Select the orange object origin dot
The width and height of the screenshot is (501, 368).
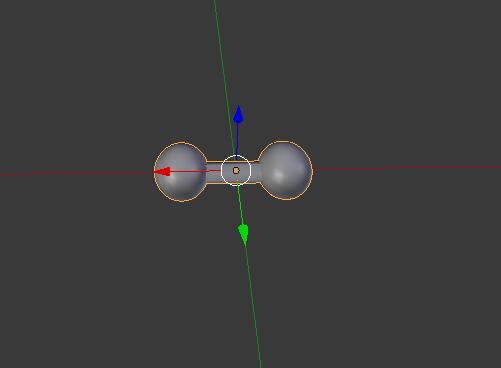pyautogui.click(x=236, y=171)
